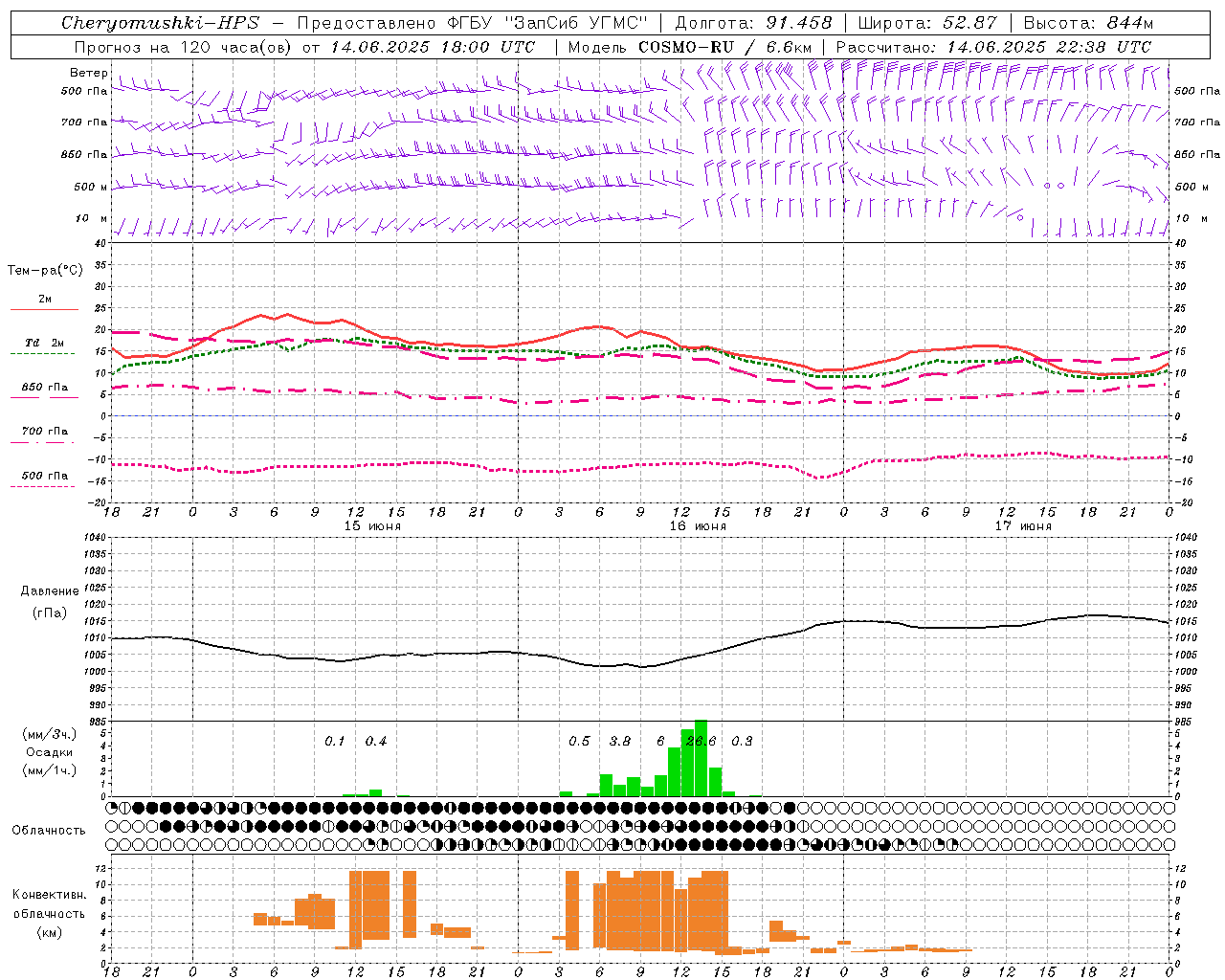Select 'Прогноз на 120 часа(ов)' forecast text

coord(183,47)
